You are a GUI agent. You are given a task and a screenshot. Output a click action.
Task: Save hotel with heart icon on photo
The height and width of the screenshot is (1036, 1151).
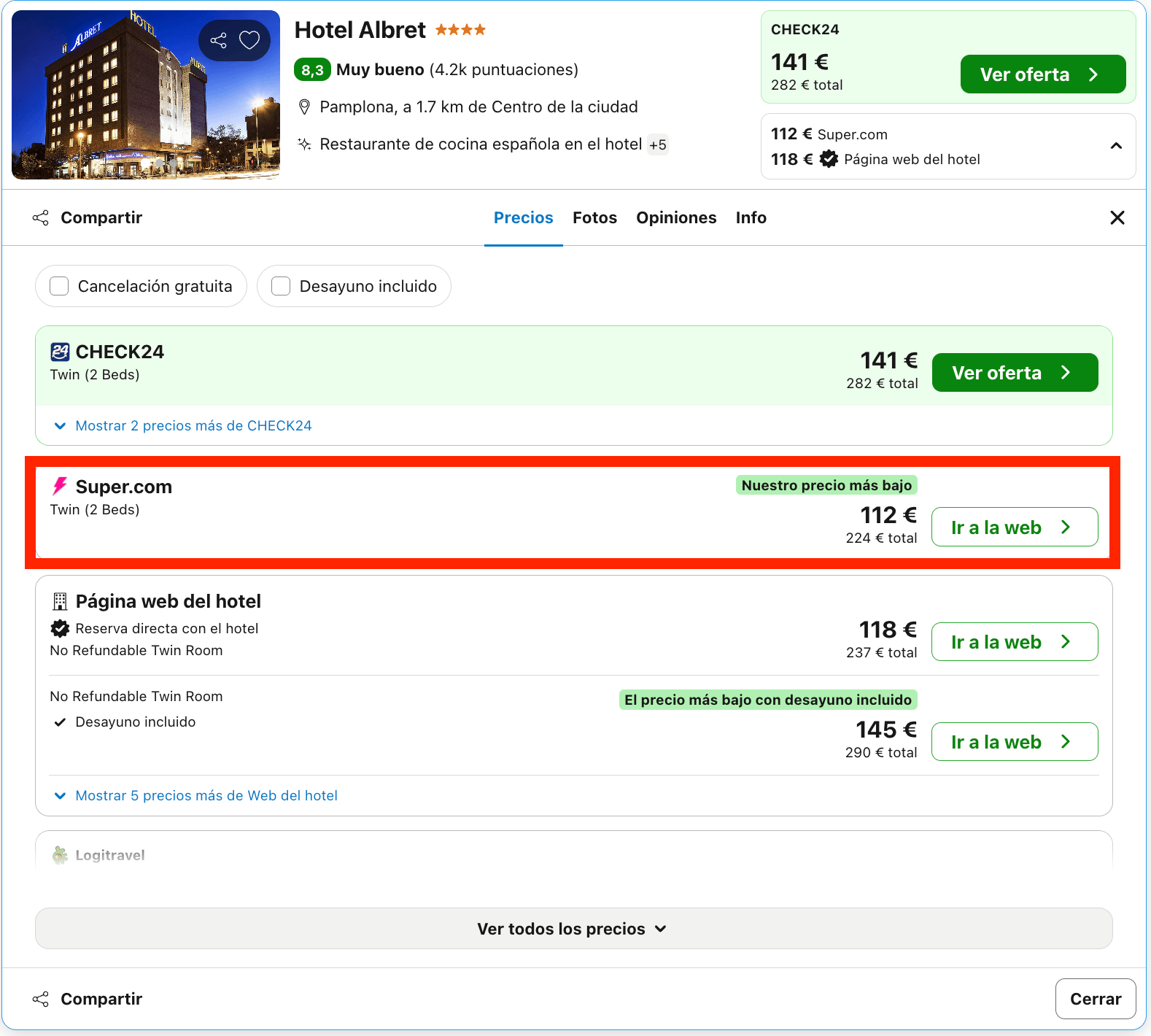click(x=249, y=40)
